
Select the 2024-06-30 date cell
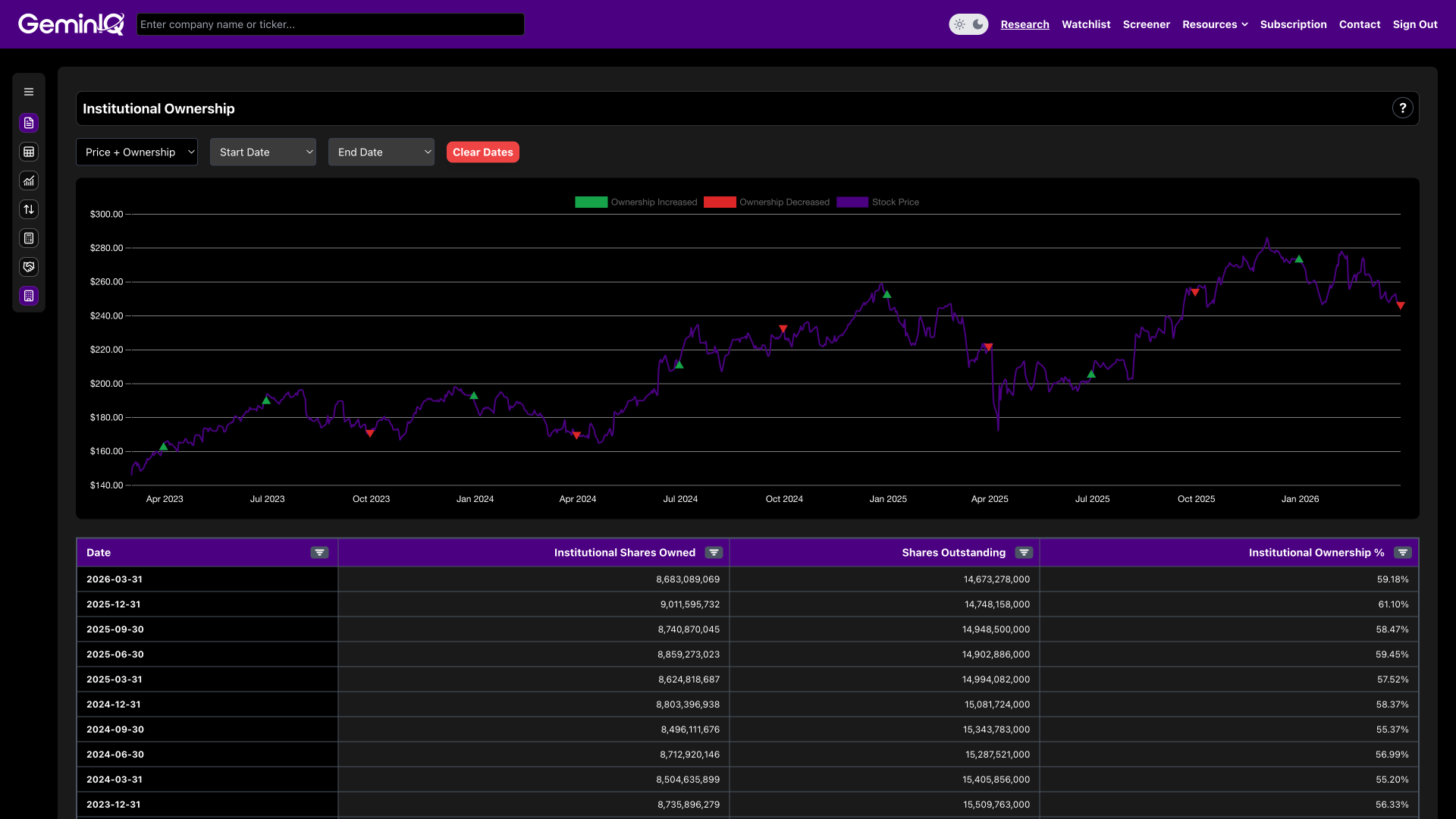pos(207,755)
